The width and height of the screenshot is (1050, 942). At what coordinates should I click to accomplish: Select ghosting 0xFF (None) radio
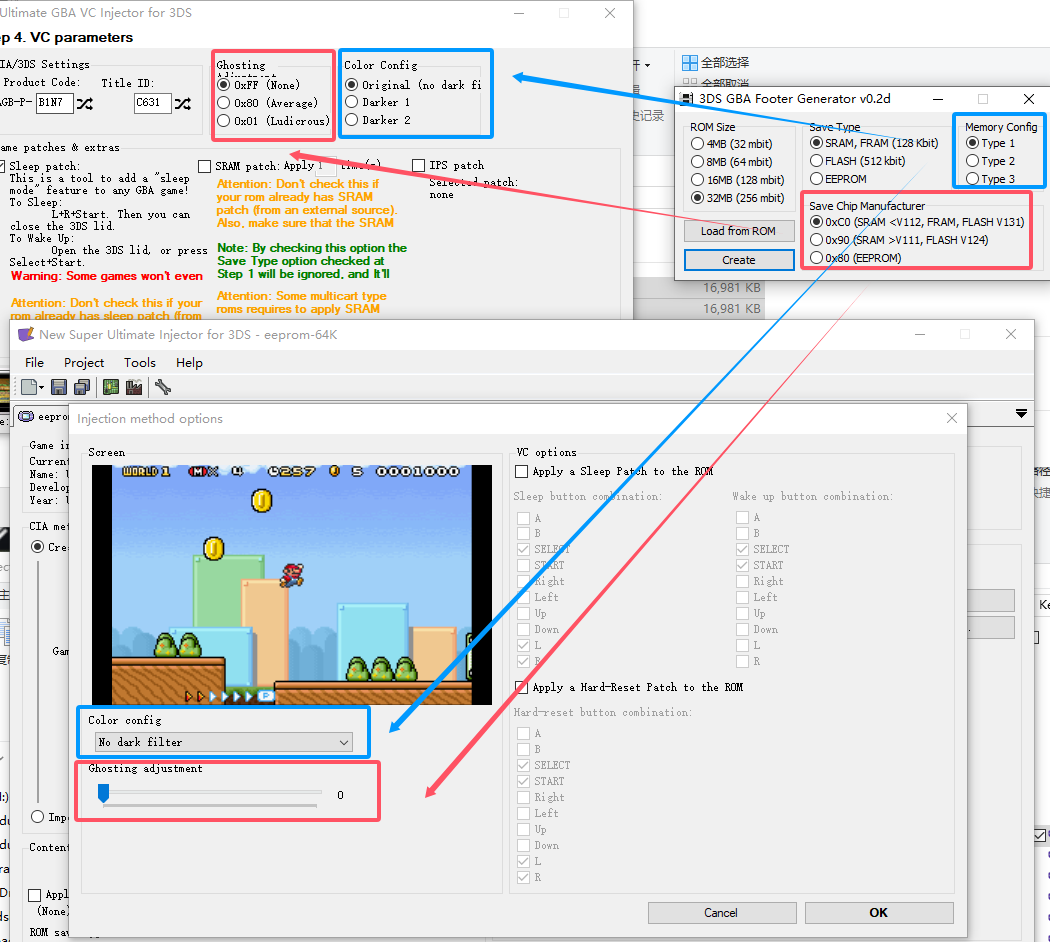click(x=224, y=85)
